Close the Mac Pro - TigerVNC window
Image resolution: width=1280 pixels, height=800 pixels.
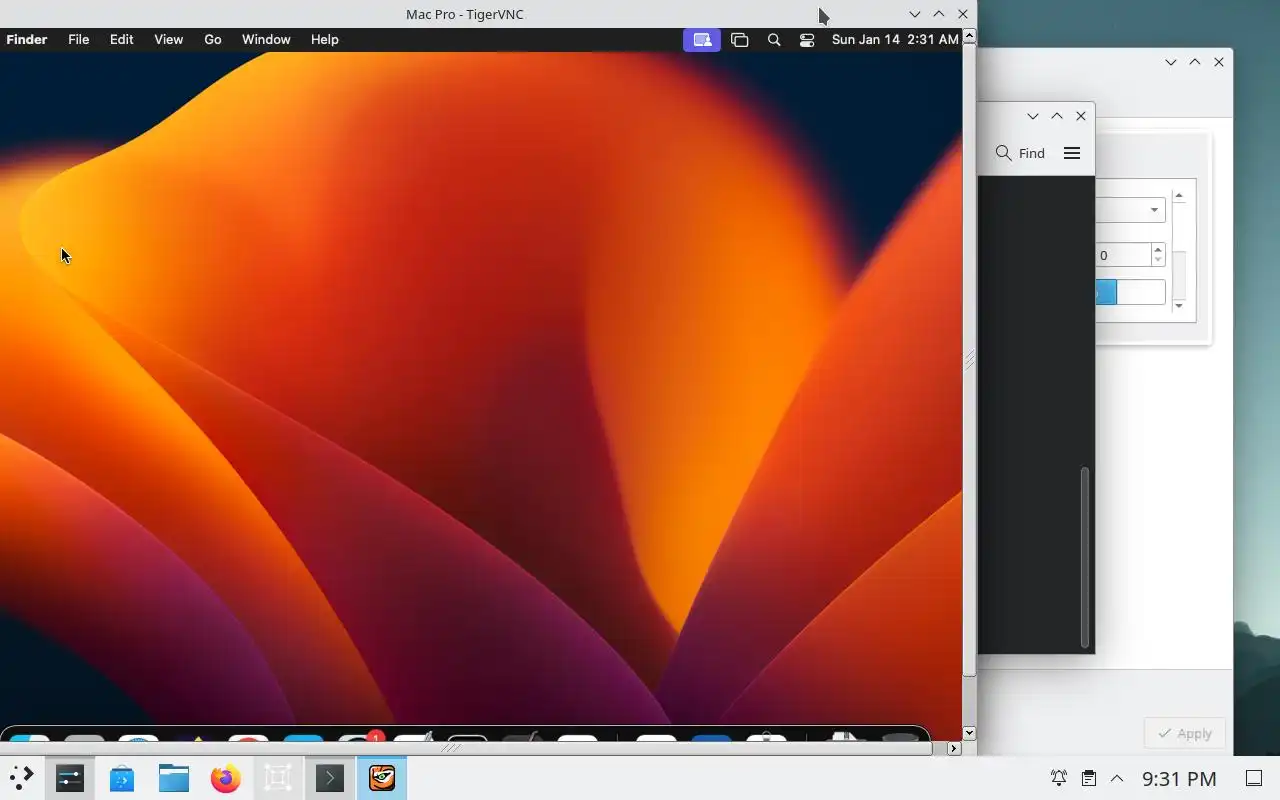click(963, 14)
